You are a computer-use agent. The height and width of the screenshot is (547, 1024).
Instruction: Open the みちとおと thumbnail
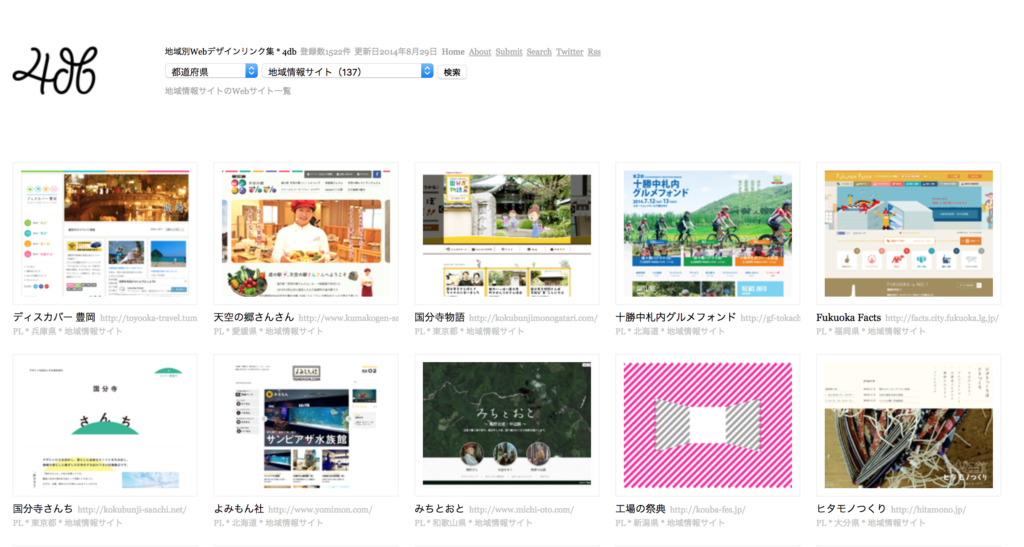[507, 426]
